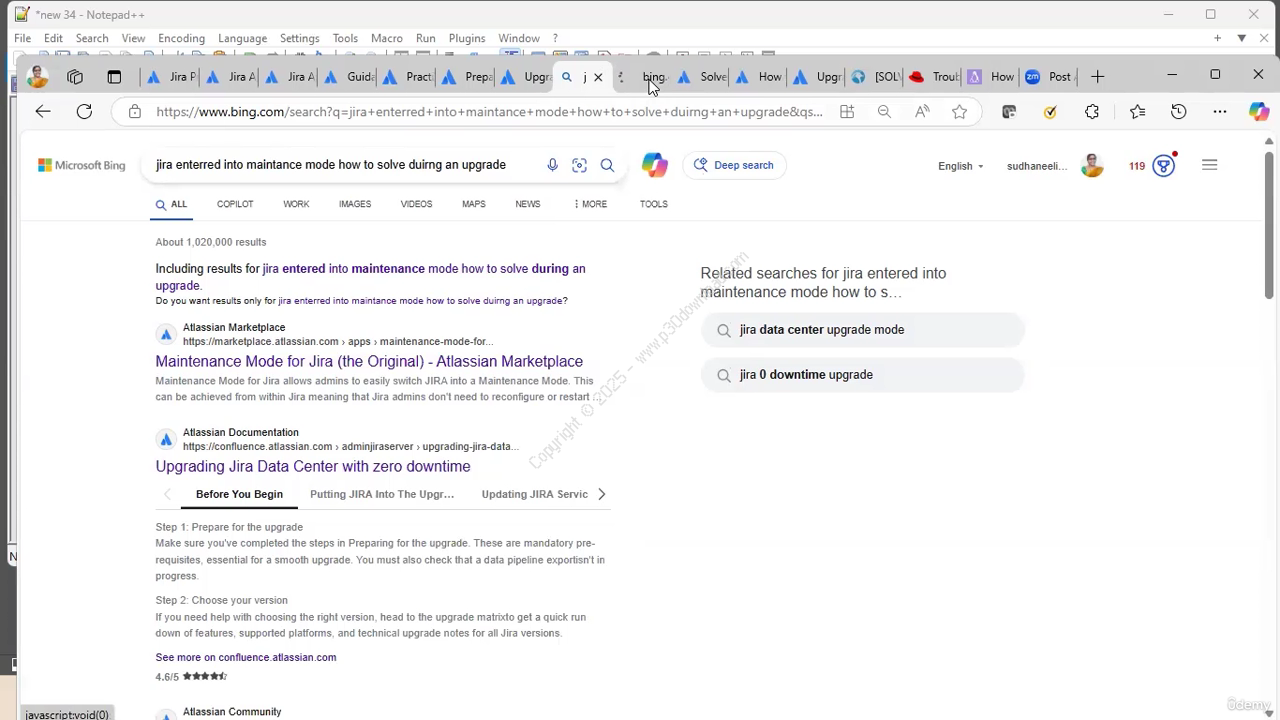Open the English language dropdown
This screenshot has width=1280, height=720.
[x=961, y=166]
